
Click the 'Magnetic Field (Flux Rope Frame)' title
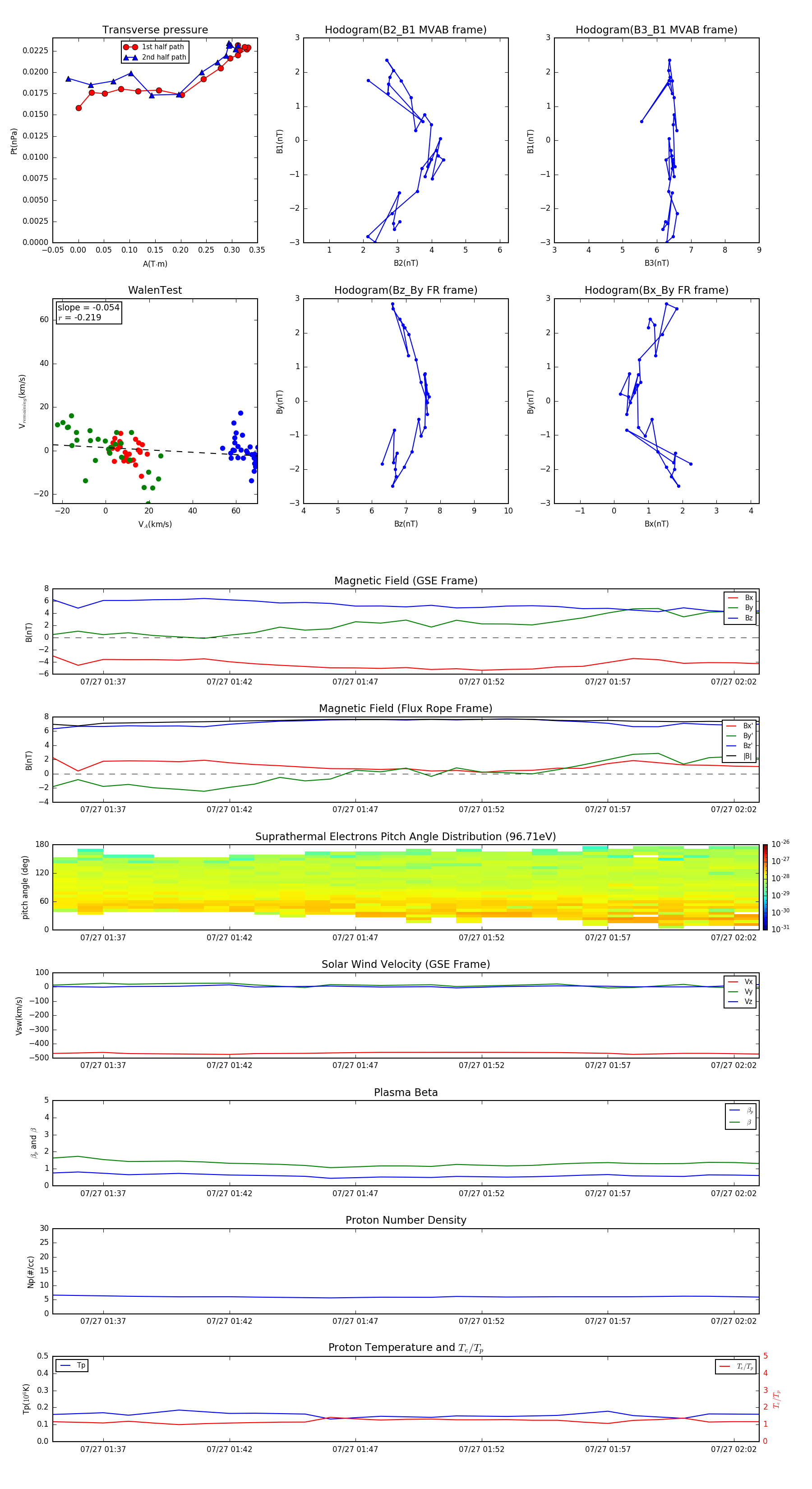tap(406, 709)
